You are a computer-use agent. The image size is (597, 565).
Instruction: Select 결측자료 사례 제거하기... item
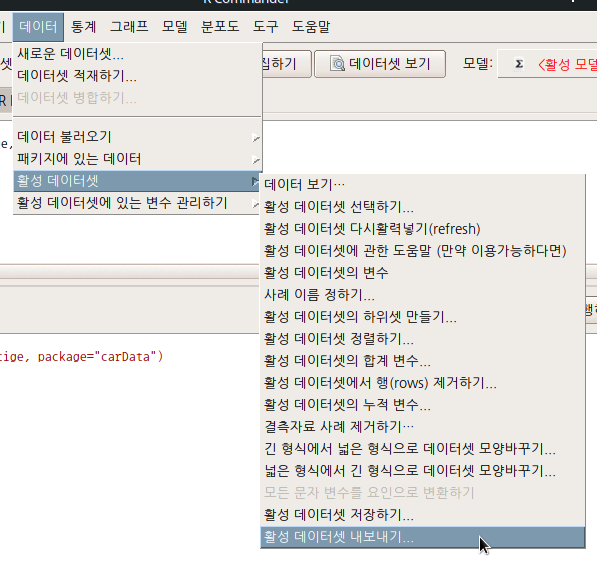coord(423,427)
